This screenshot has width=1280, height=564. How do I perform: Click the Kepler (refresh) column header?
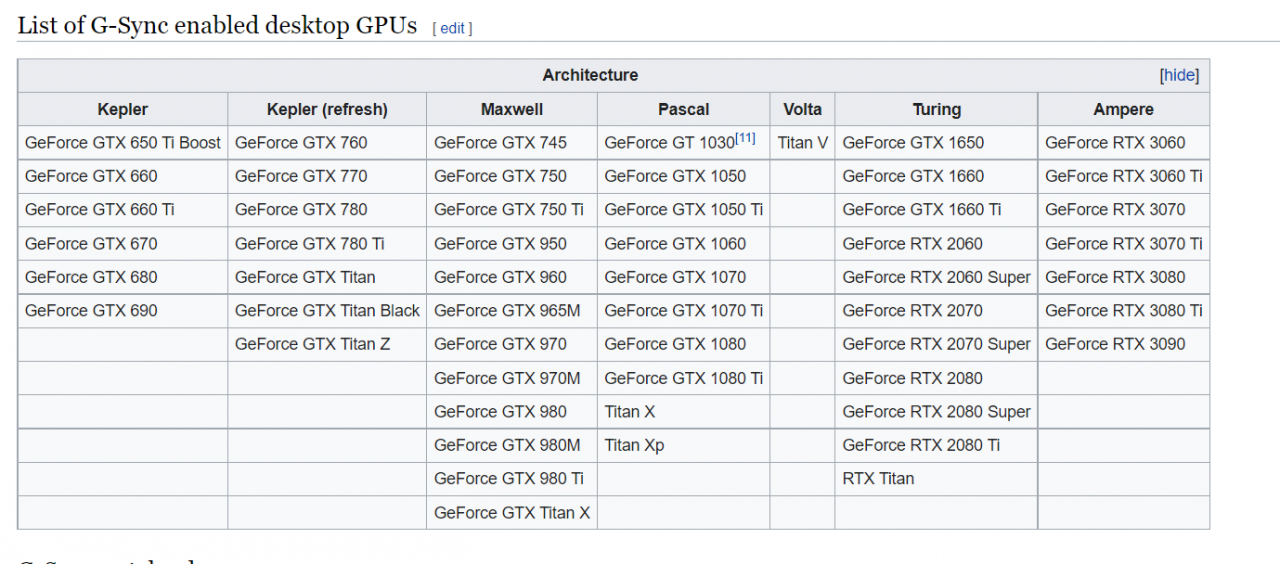tap(327, 109)
